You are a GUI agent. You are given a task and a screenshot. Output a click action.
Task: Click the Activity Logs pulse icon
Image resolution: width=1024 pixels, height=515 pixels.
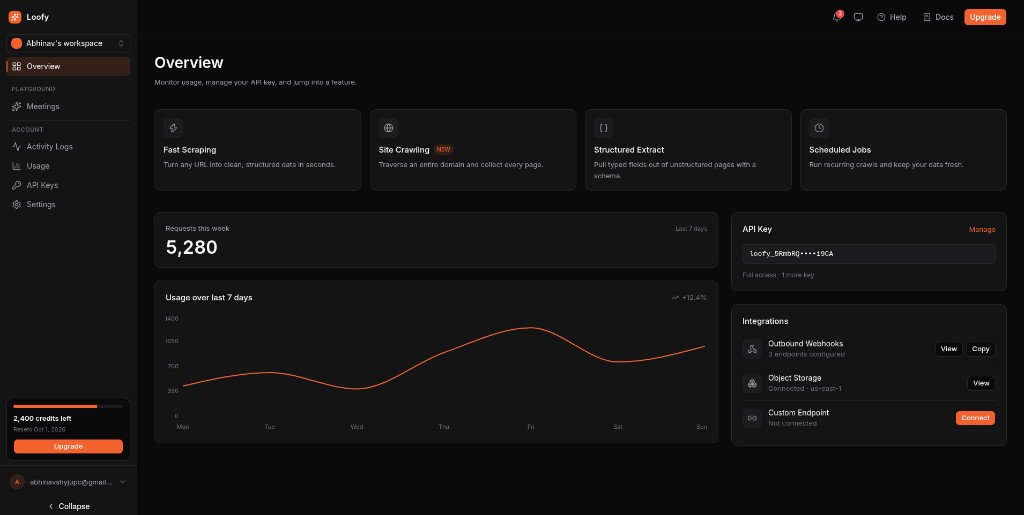pos(17,147)
